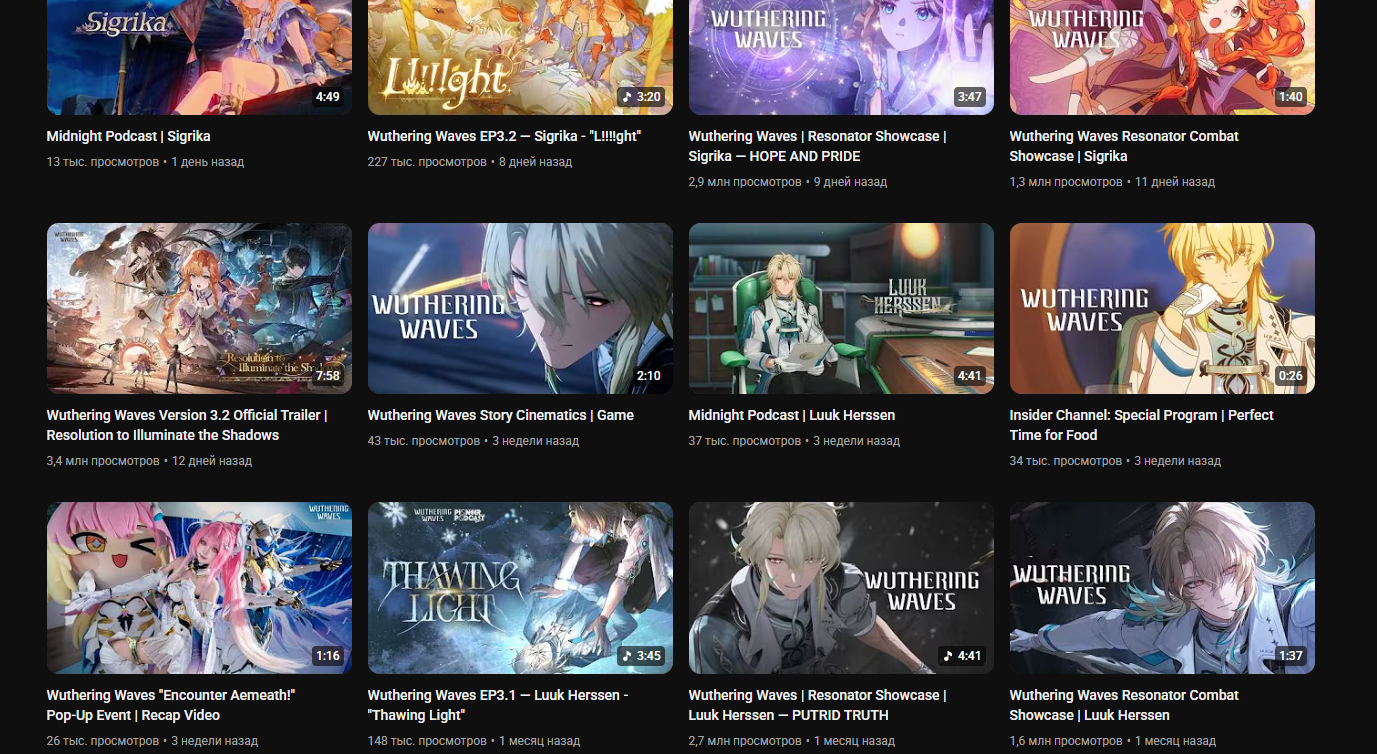1377x754 pixels.
Task: Open the Midnight Podcast Sigrika video thumbnail
Action: (199, 57)
